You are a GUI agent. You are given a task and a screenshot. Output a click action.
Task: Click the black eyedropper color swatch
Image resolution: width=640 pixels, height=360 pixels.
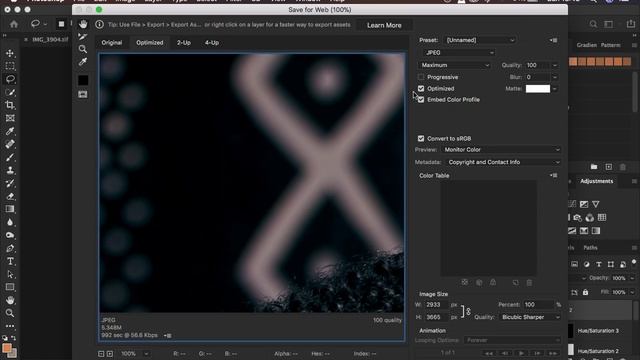coord(83,80)
